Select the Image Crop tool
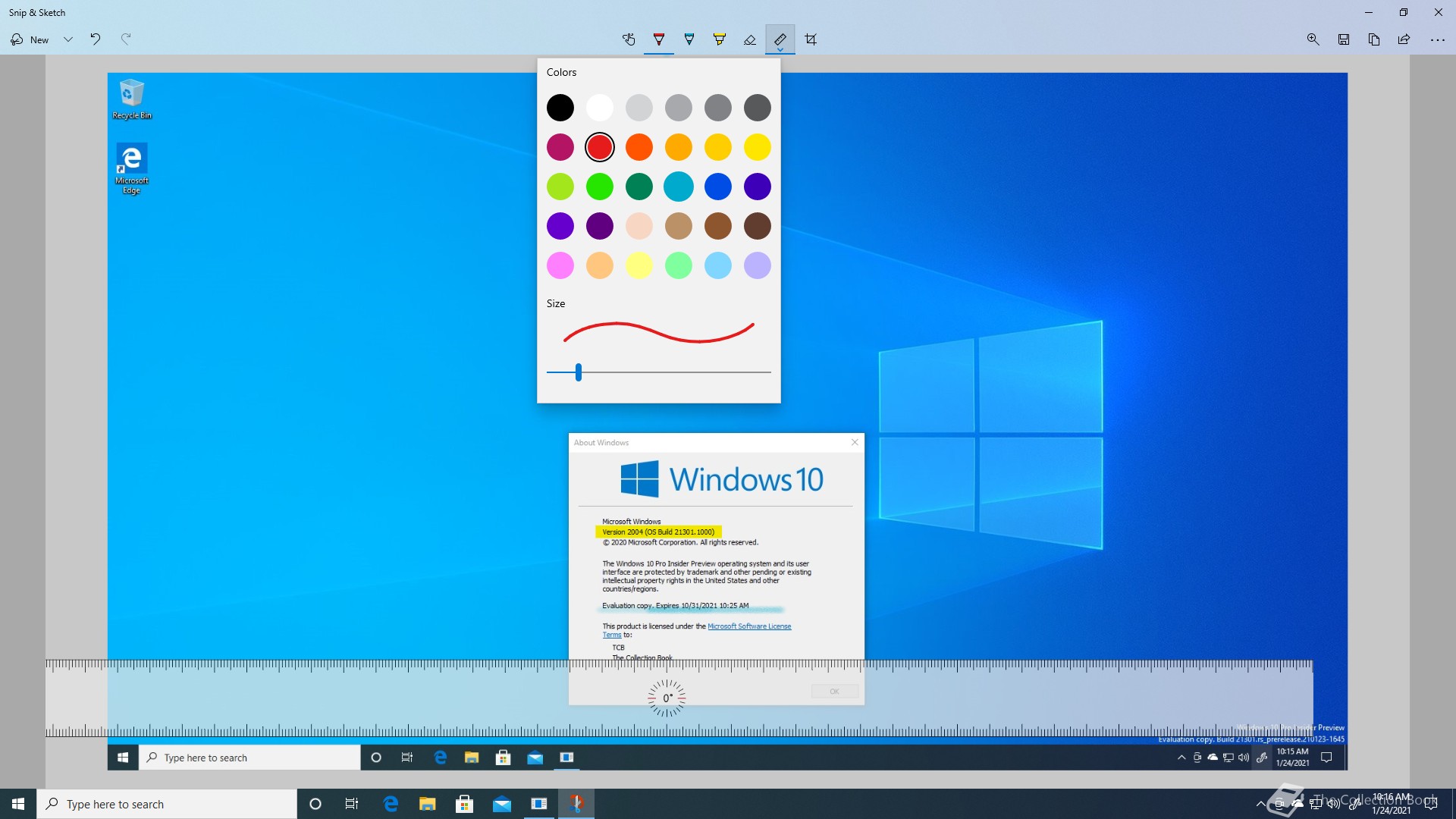Image resolution: width=1456 pixels, height=819 pixels. click(x=811, y=39)
